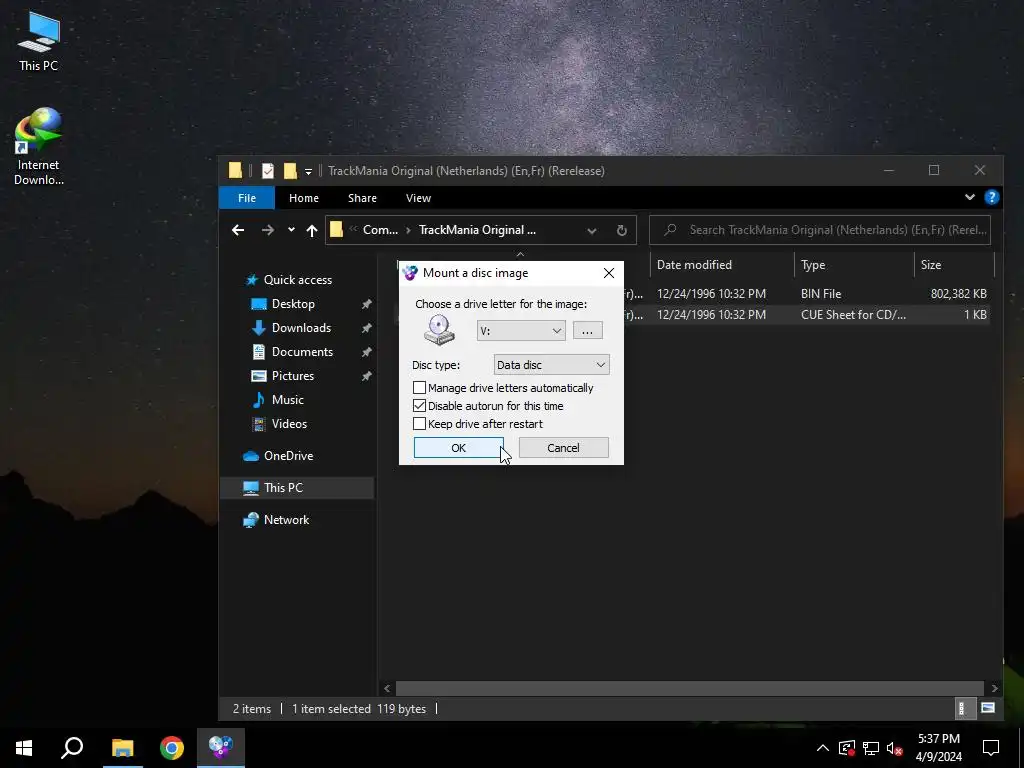Open the notification center icon
This screenshot has width=1024, height=768.
(x=991, y=748)
